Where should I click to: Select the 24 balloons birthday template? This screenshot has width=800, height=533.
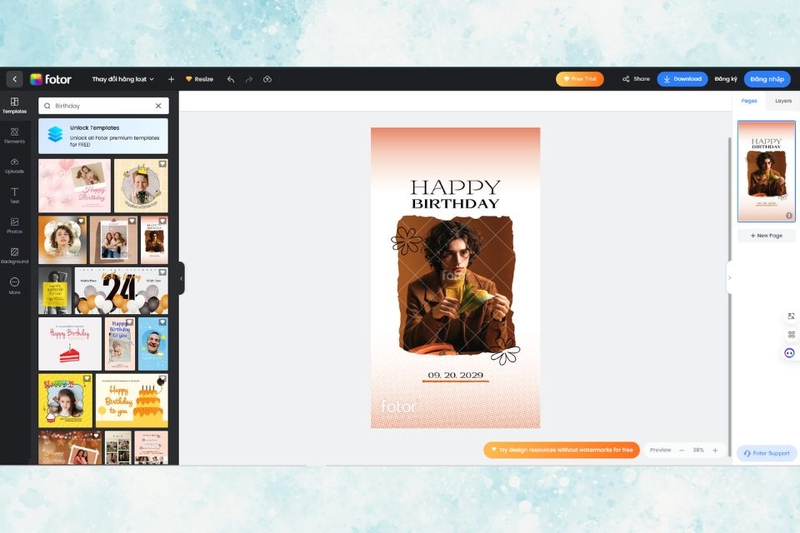tap(121, 291)
